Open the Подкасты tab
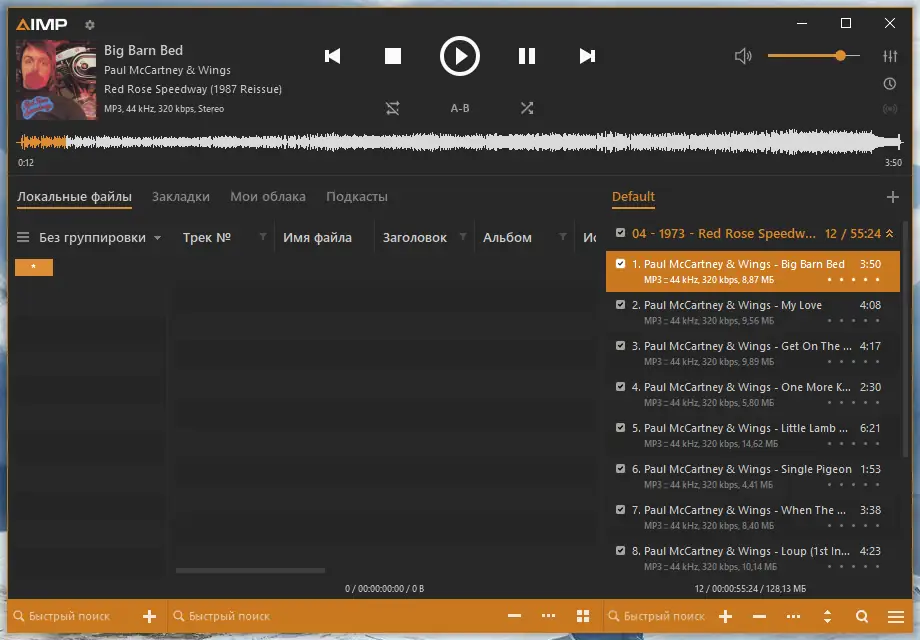Viewport: 920px width, 640px height. click(x=357, y=197)
